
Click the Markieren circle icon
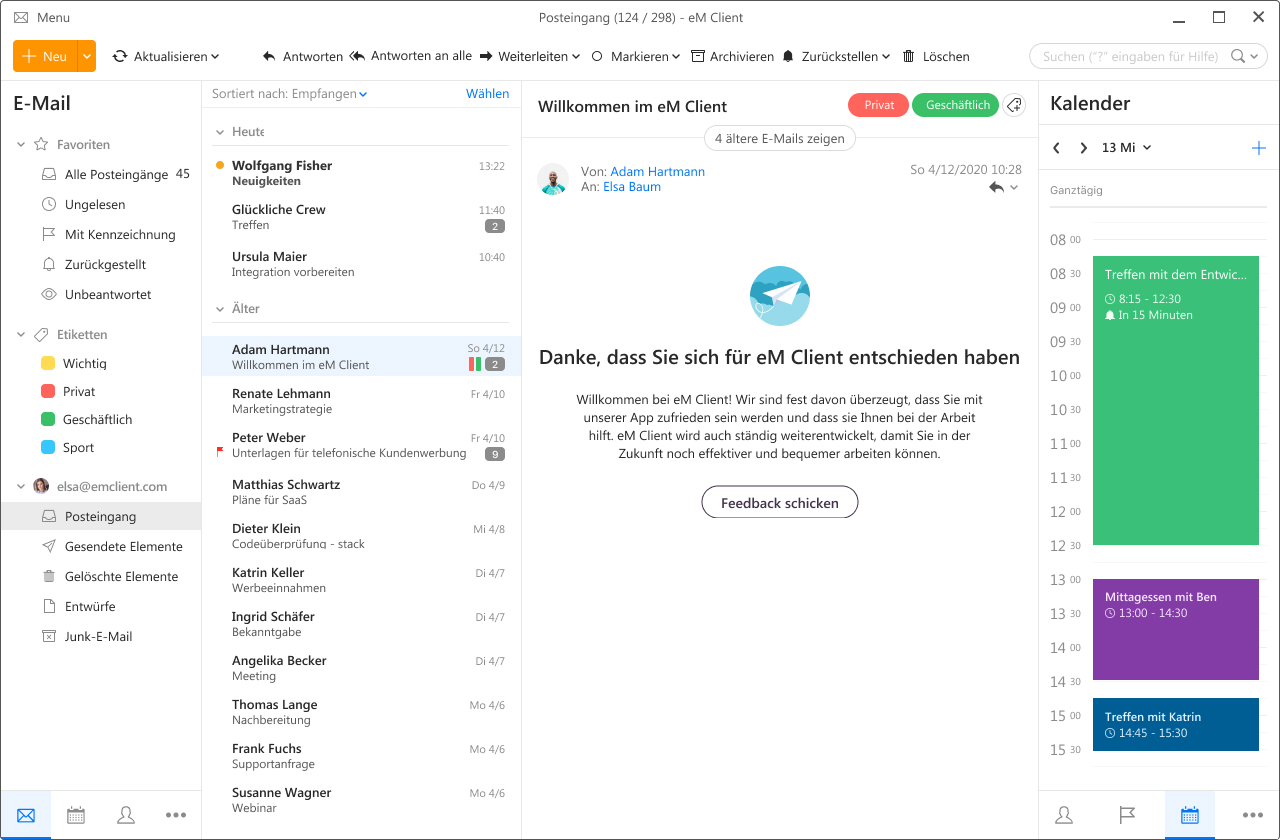click(598, 57)
